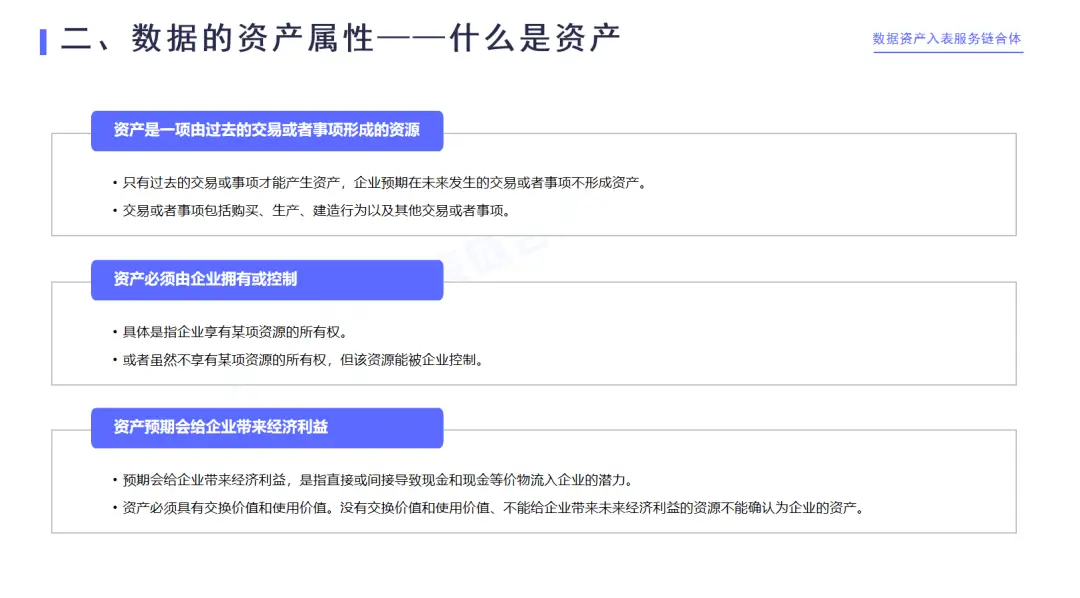Image resolution: width=1080 pixels, height=598 pixels.
Task: Click the bullet dot before 只有过去的交易
Action: (115, 183)
